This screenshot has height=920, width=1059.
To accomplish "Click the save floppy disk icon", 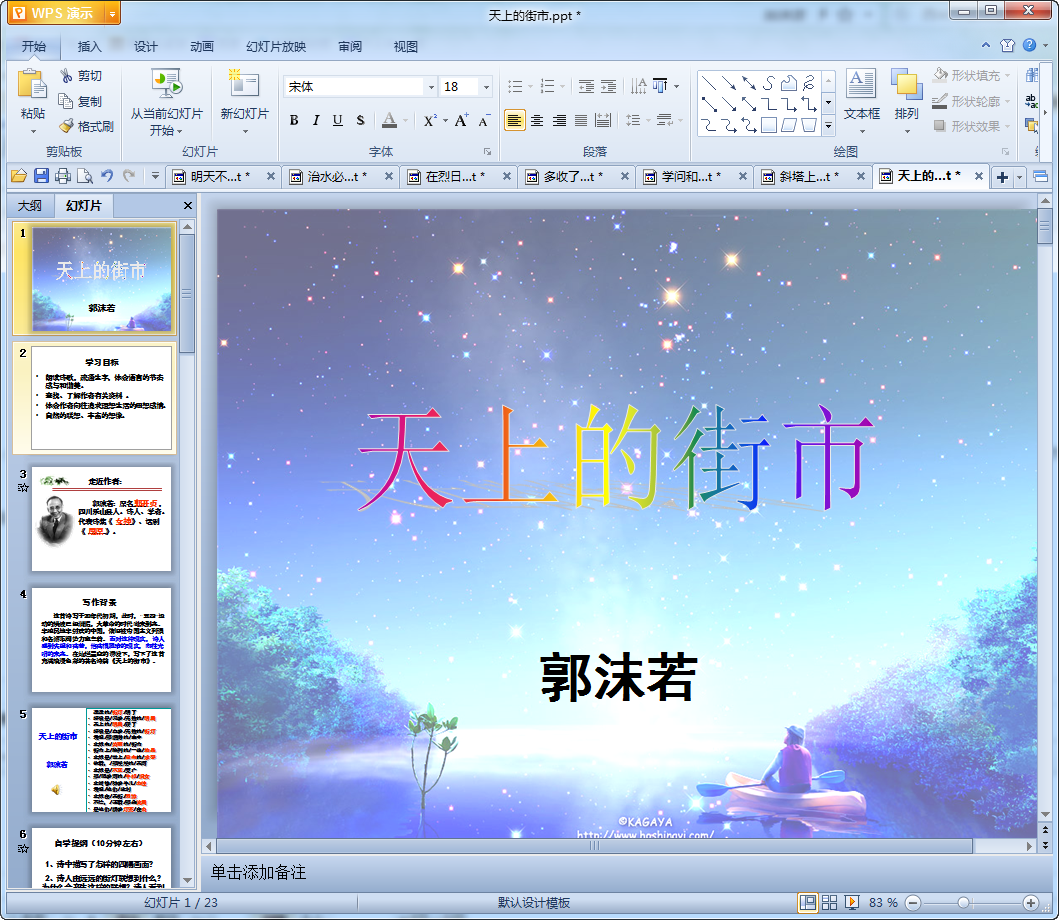I will pyautogui.click(x=41, y=176).
